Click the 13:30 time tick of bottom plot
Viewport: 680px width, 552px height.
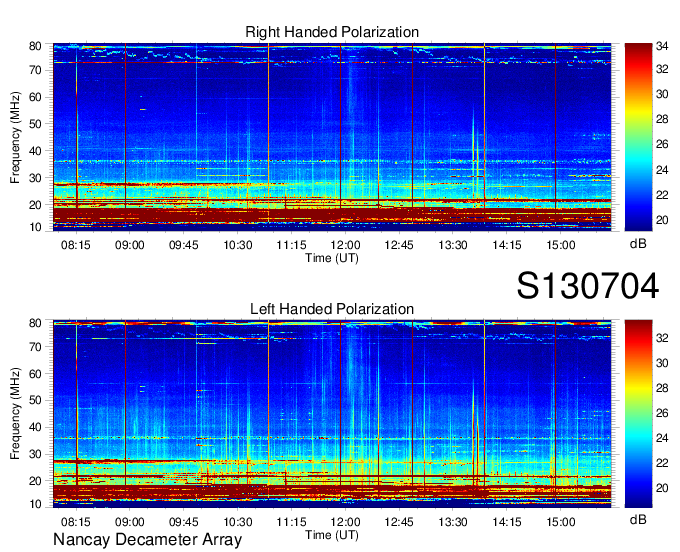(453, 522)
